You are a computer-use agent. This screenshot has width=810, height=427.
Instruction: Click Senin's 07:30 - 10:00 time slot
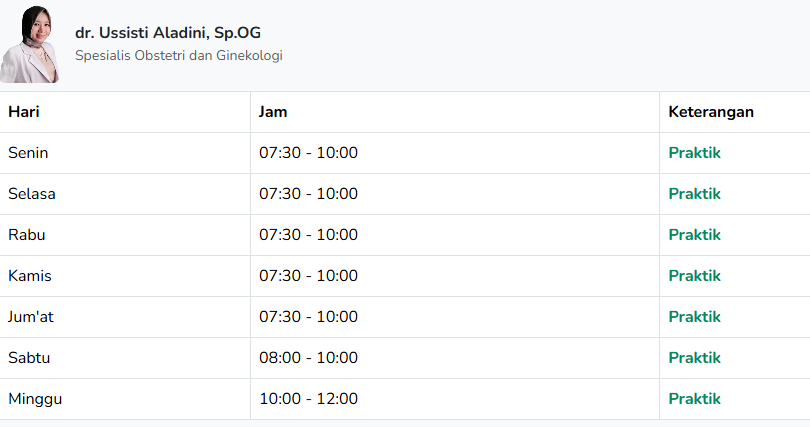(x=308, y=153)
